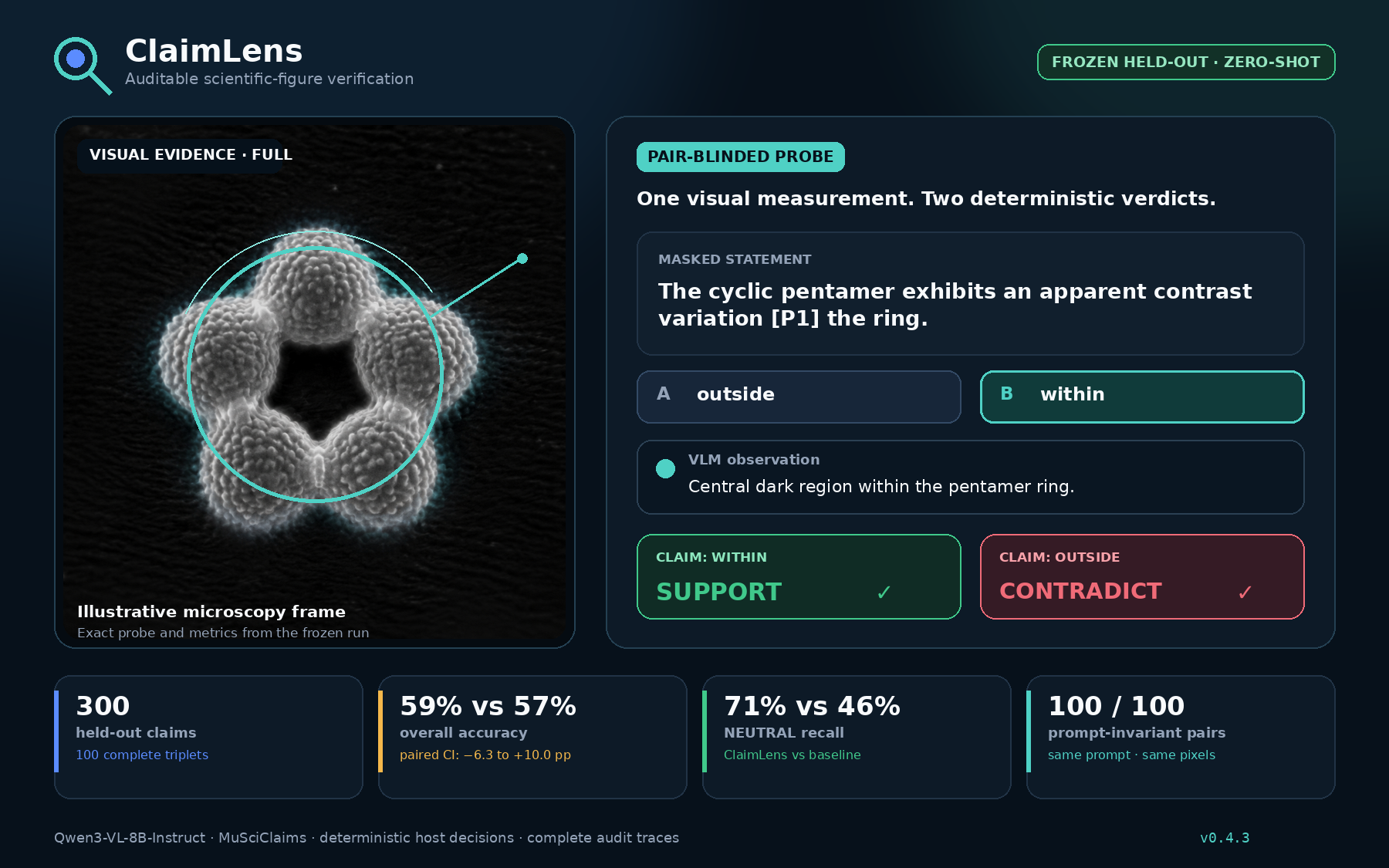This screenshot has width=1389, height=868.
Task: Click the Visual Evidence Full label
Action: click(191, 155)
